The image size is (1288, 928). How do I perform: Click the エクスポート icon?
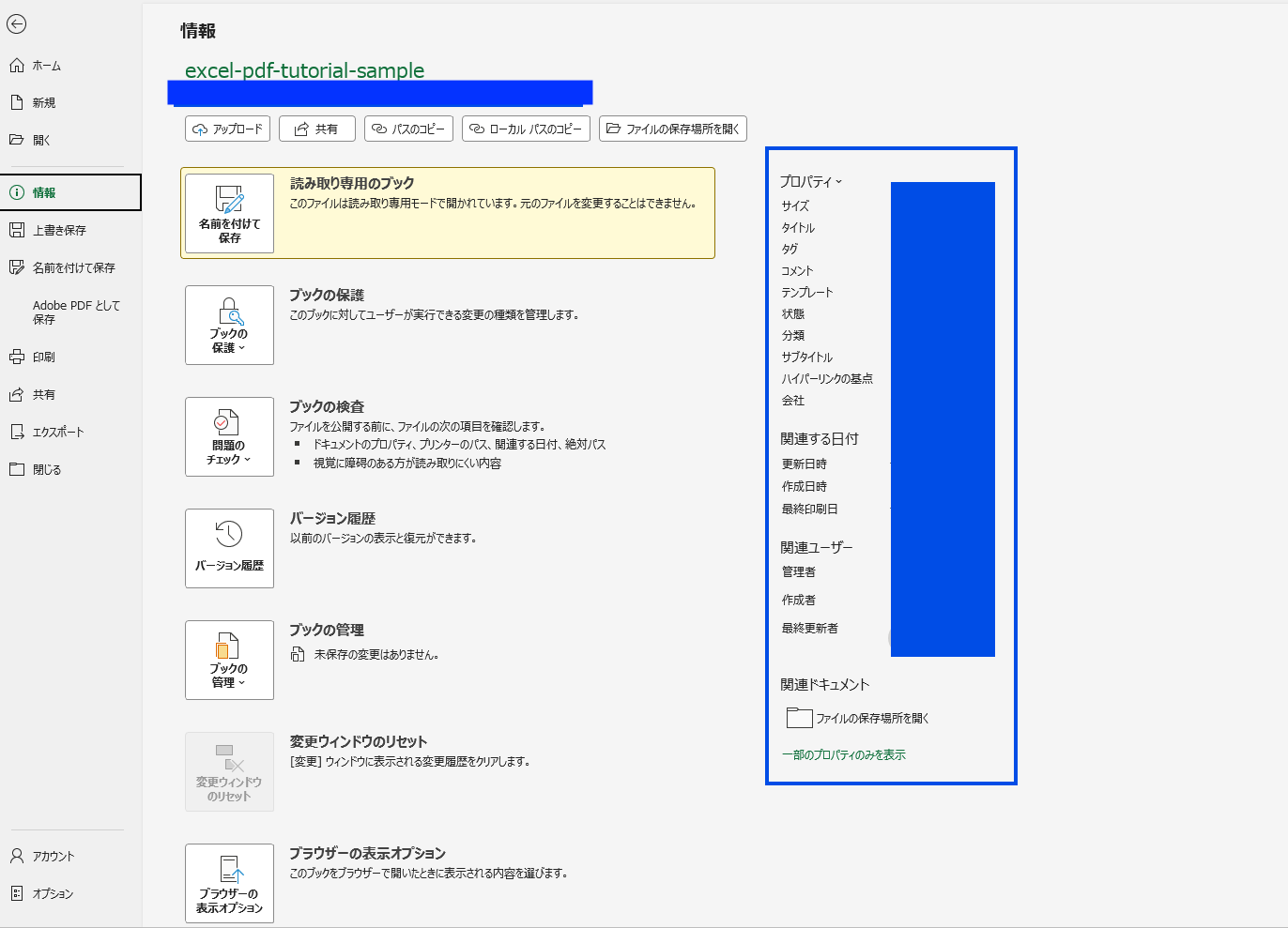[17, 432]
